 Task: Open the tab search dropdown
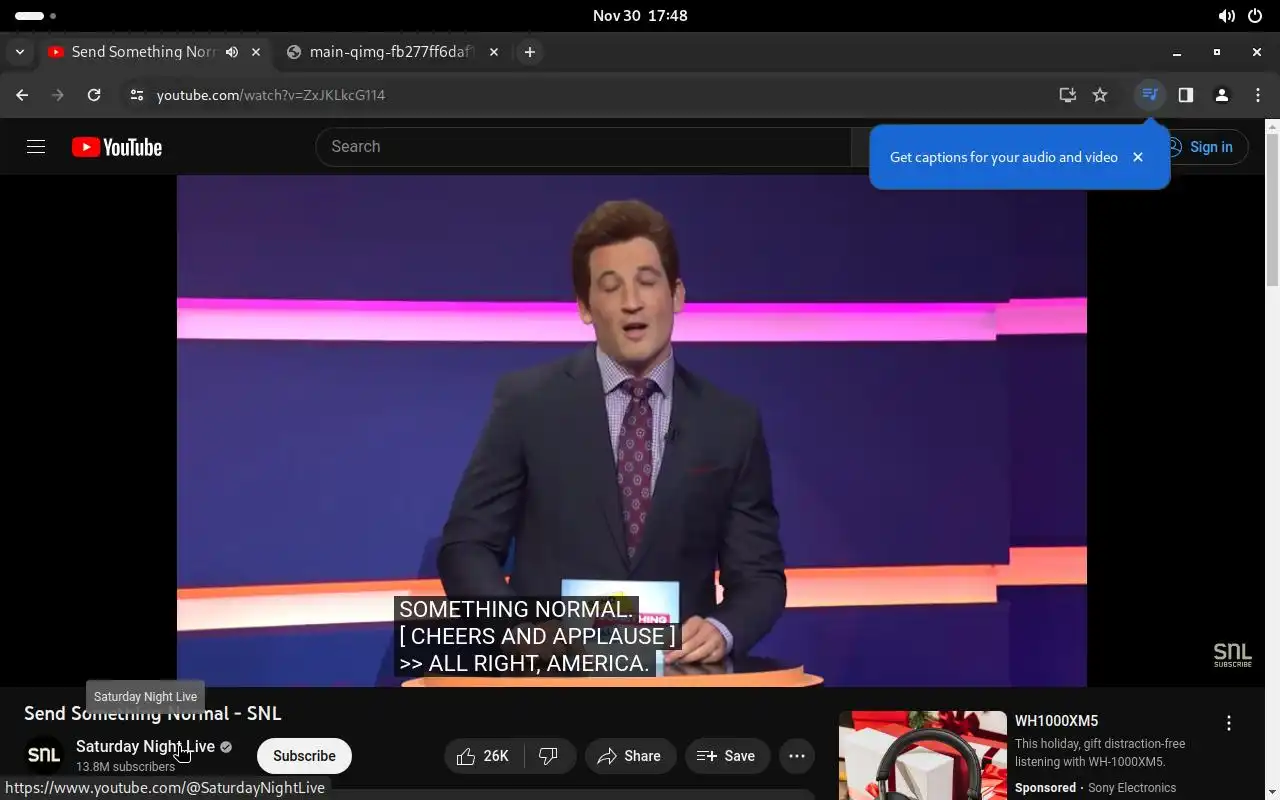coord(19,52)
